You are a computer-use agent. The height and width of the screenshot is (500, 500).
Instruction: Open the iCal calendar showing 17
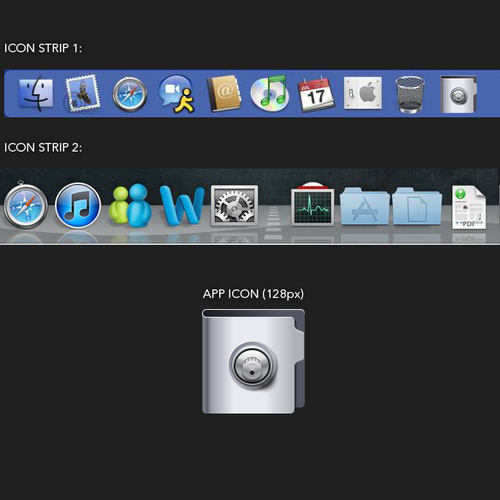tap(316, 94)
